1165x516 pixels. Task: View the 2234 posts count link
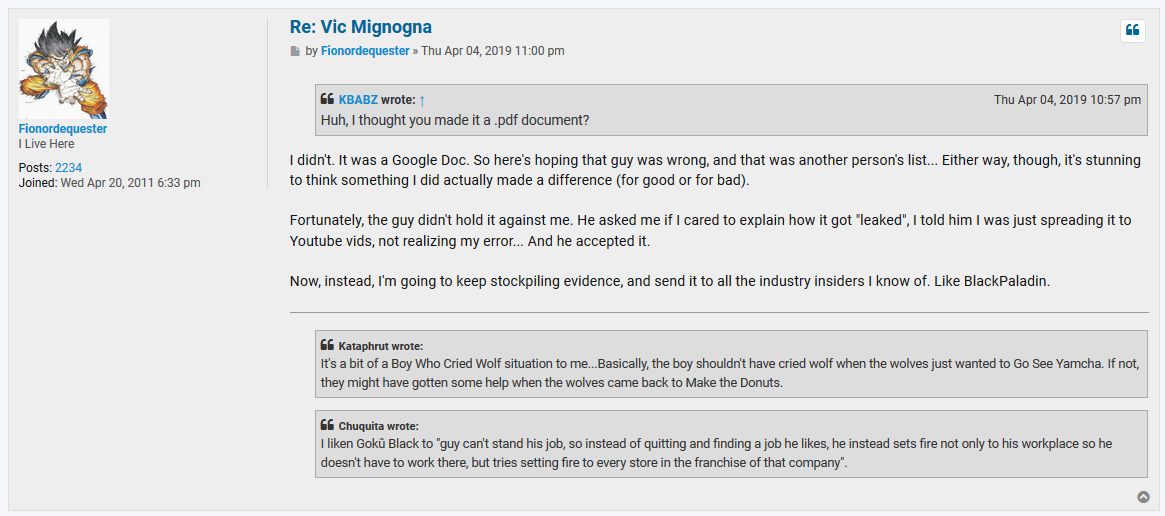(68, 167)
